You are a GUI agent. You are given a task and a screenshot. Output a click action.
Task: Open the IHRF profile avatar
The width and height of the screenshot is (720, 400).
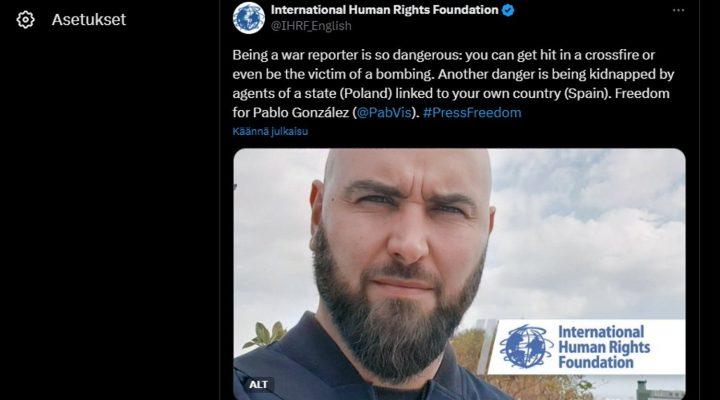click(248, 18)
